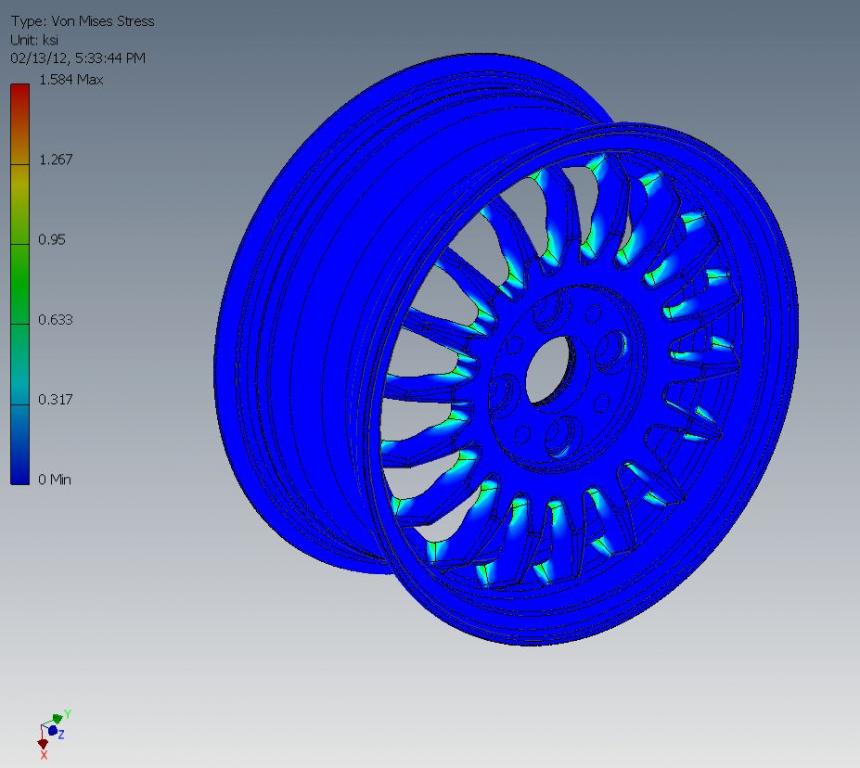Click the 1.267 legend value
The image size is (860, 768).
tap(56, 160)
